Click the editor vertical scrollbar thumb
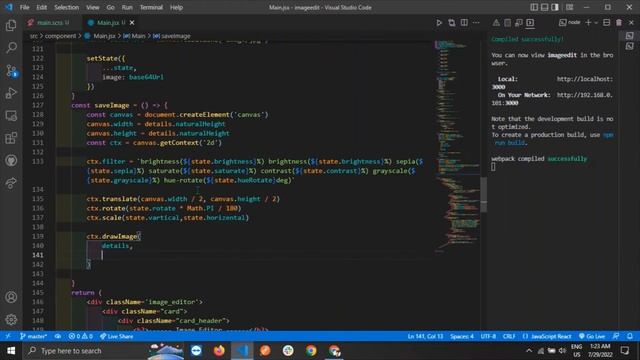 [484, 195]
